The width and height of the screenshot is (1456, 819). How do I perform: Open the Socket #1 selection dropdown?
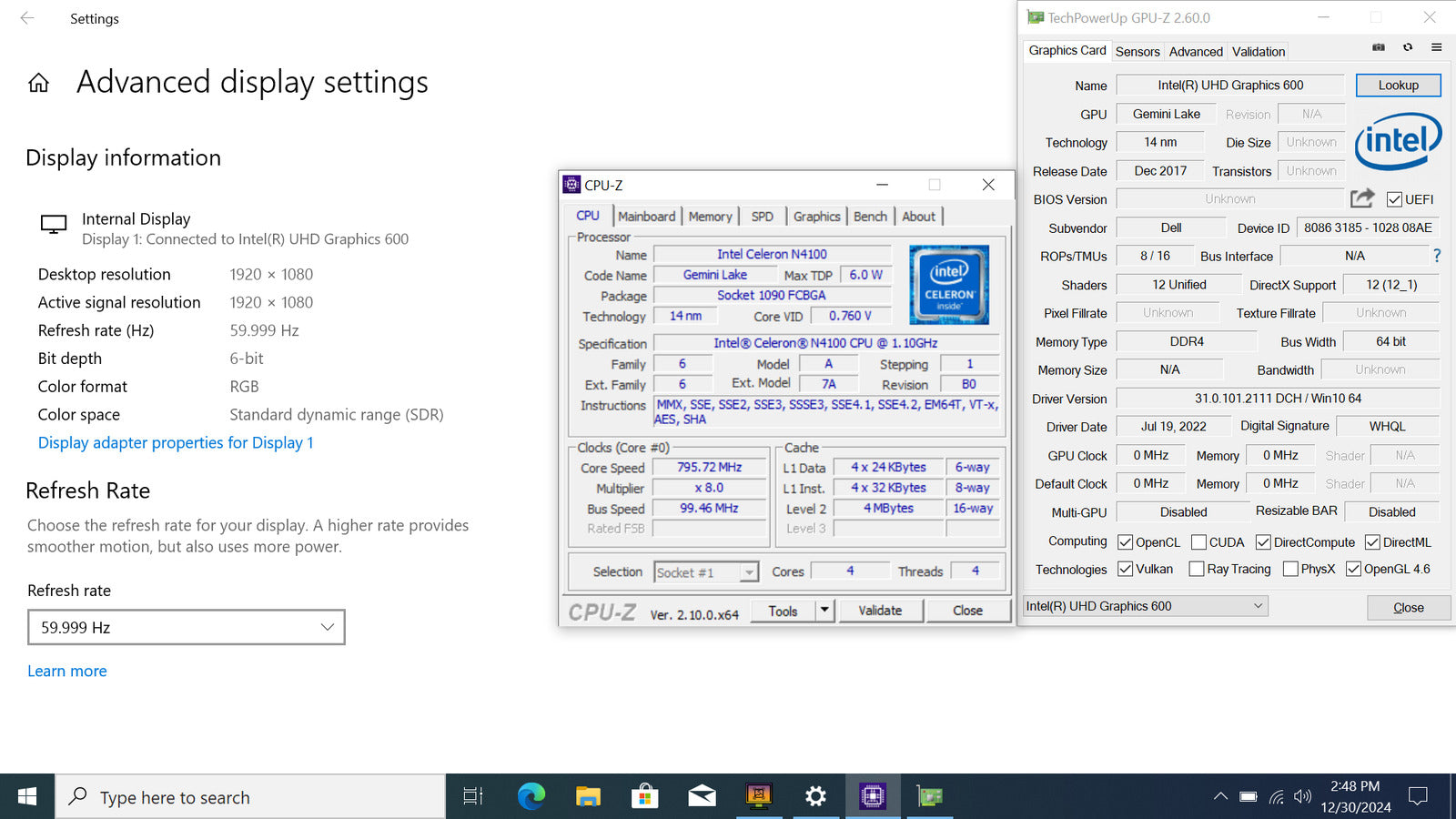pyautogui.click(x=706, y=572)
